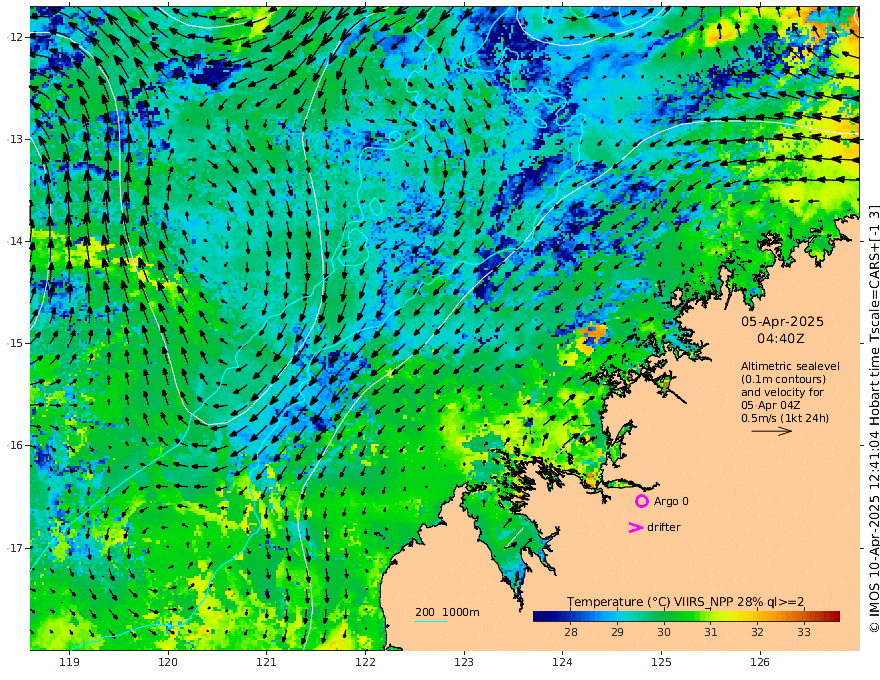
Task: Click the cyan 200m isobath legend line
Action: click(x=431, y=621)
